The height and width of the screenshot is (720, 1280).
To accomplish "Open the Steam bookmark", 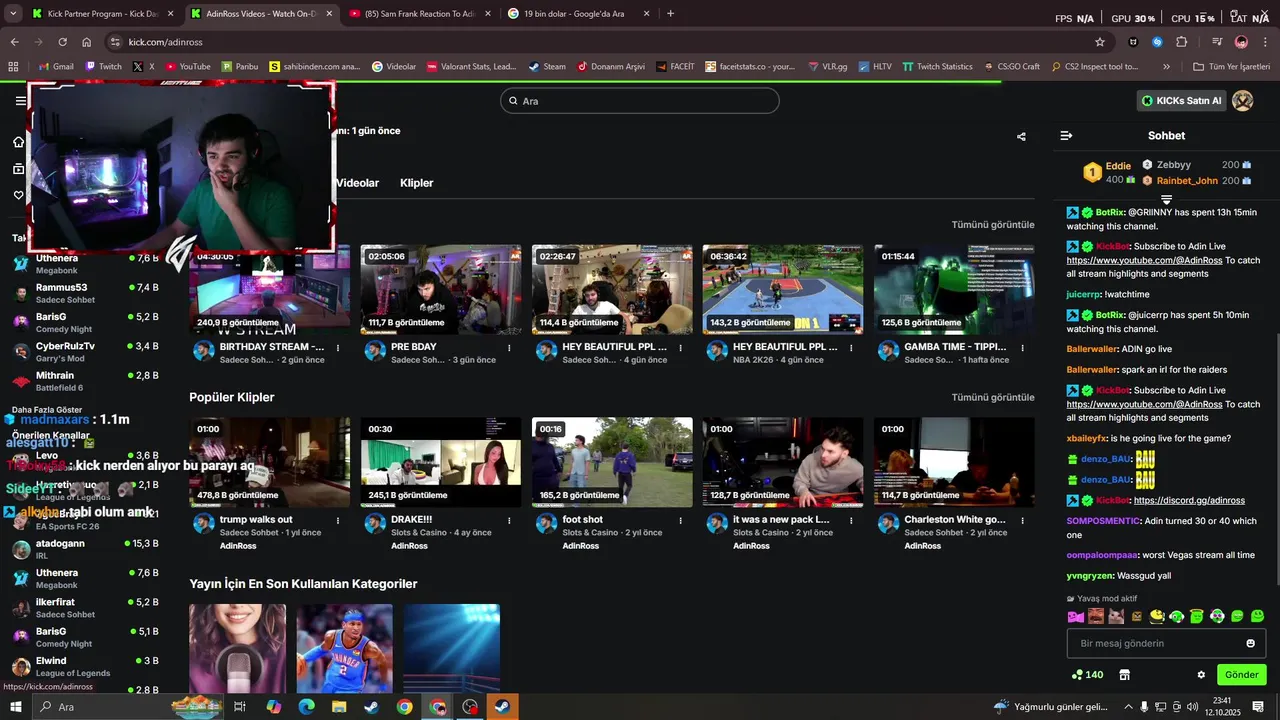I will coord(547,67).
